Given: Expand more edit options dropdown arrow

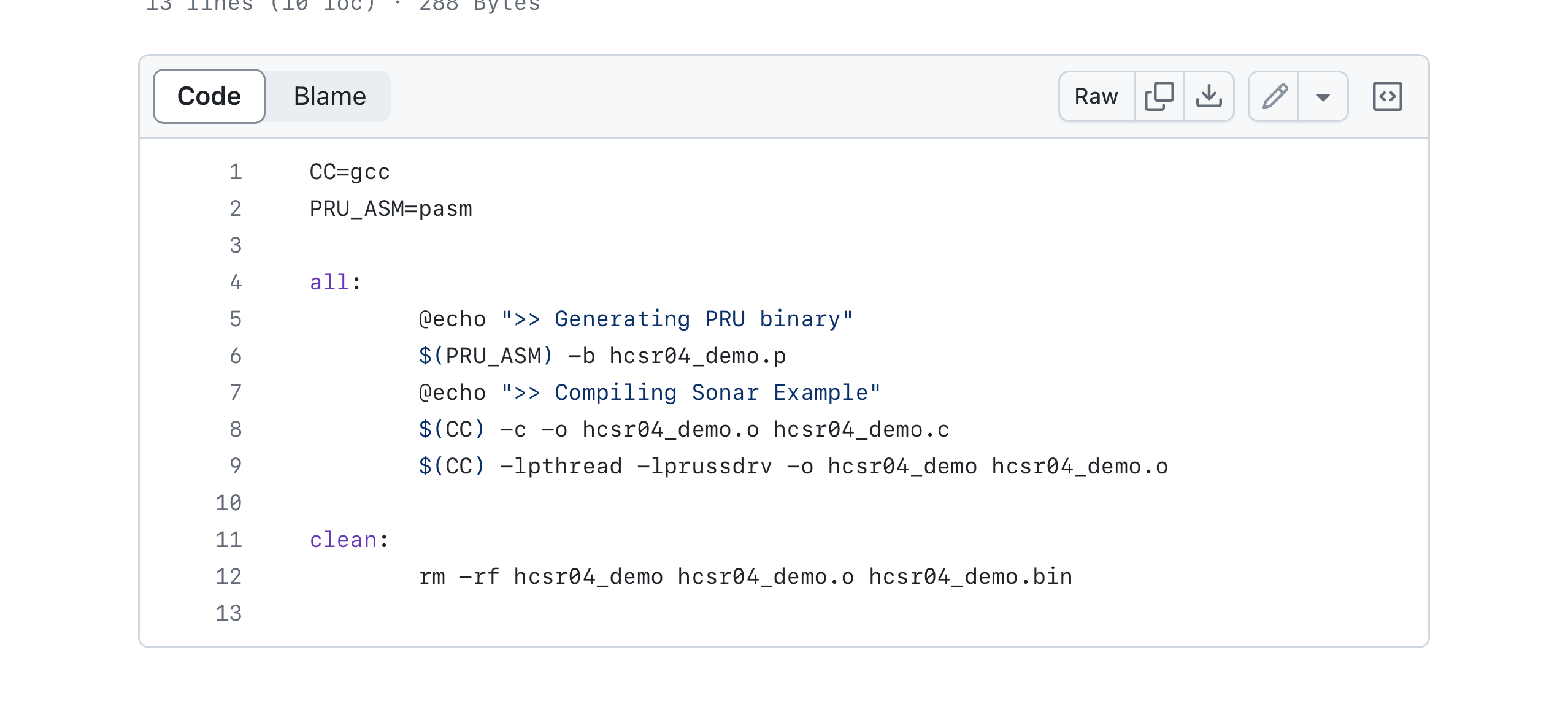Looking at the screenshot, I should 1323,97.
